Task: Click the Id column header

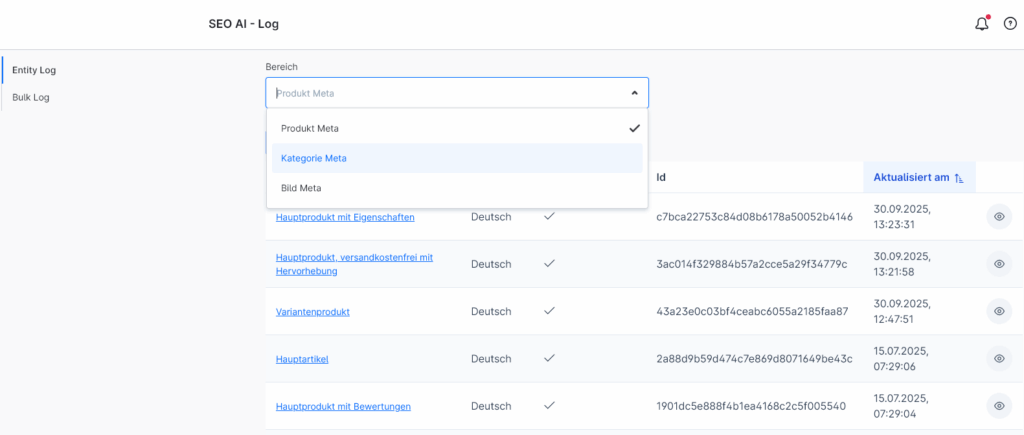Action: [x=661, y=178]
